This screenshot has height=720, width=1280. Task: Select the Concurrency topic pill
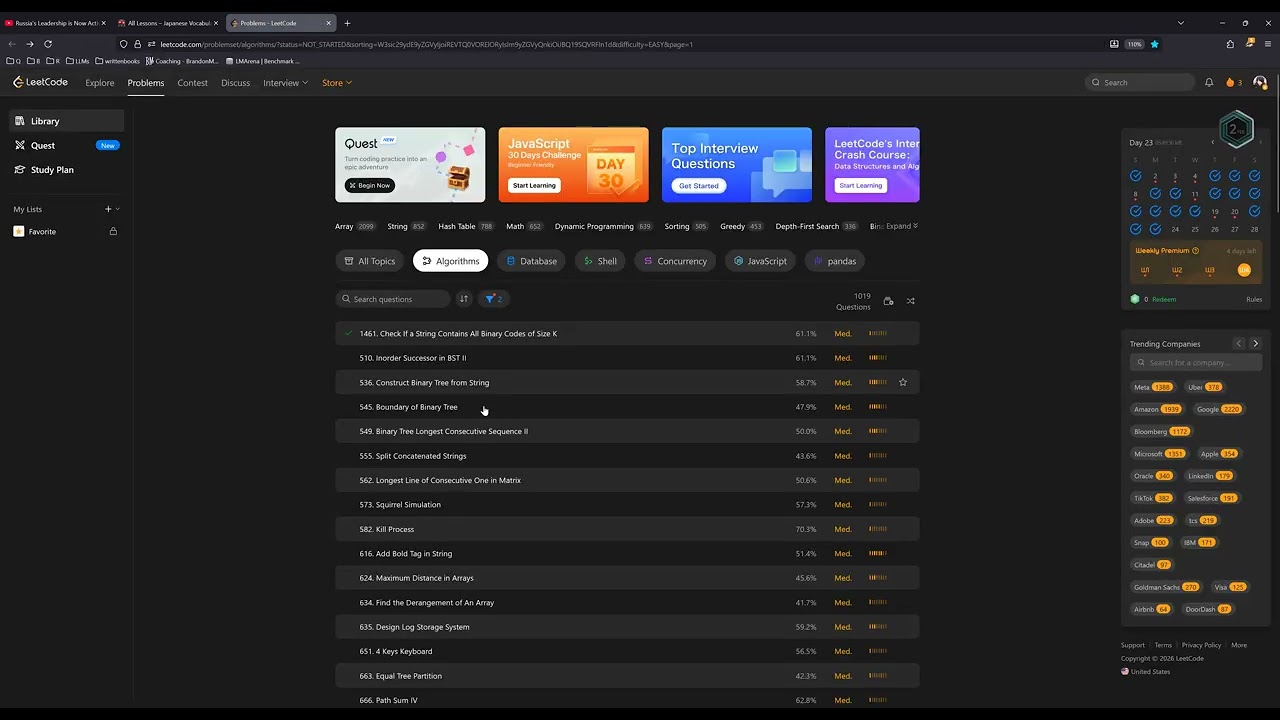(x=675, y=261)
